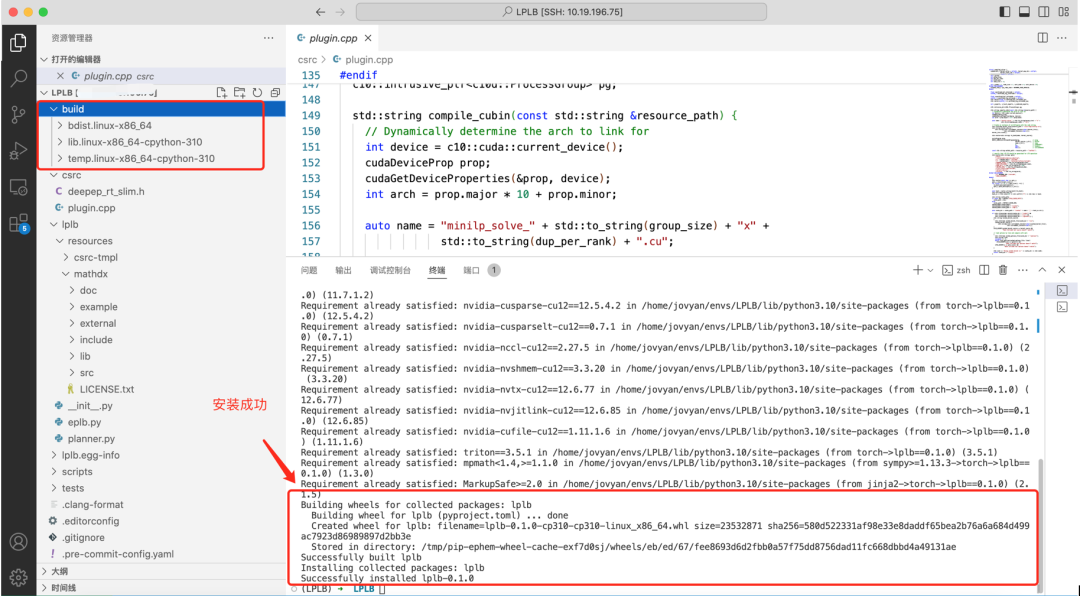
Task: Open explorer panel more actions menu
Action: coord(269,39)
